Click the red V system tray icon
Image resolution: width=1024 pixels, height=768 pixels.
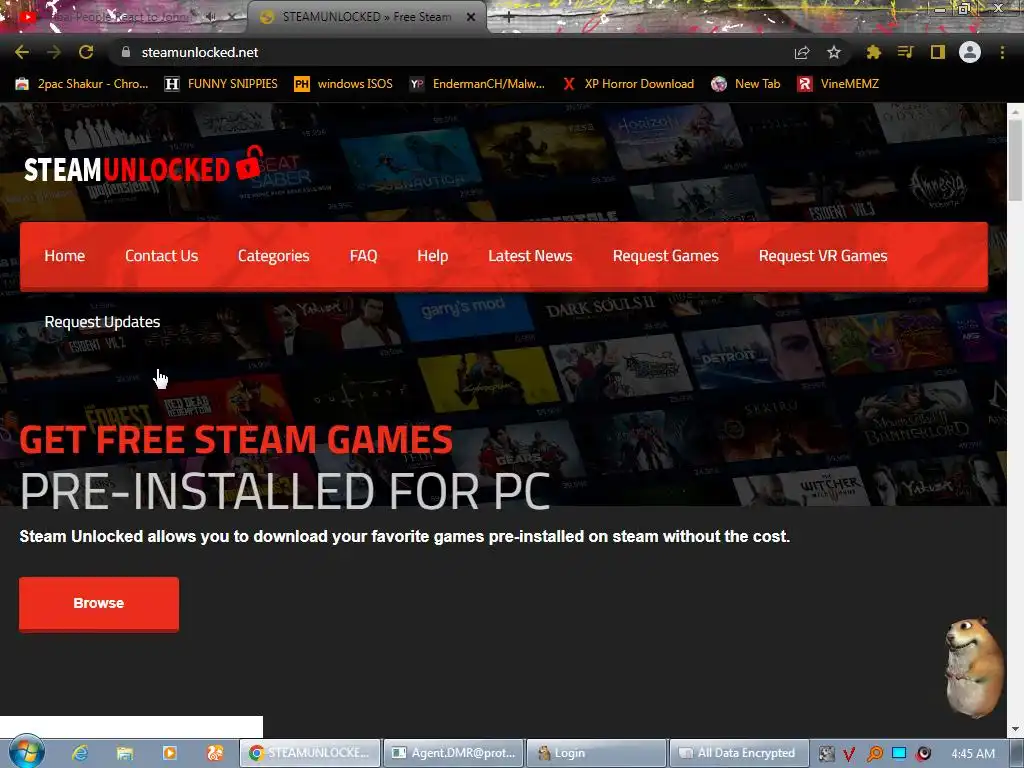coord(849,754)
